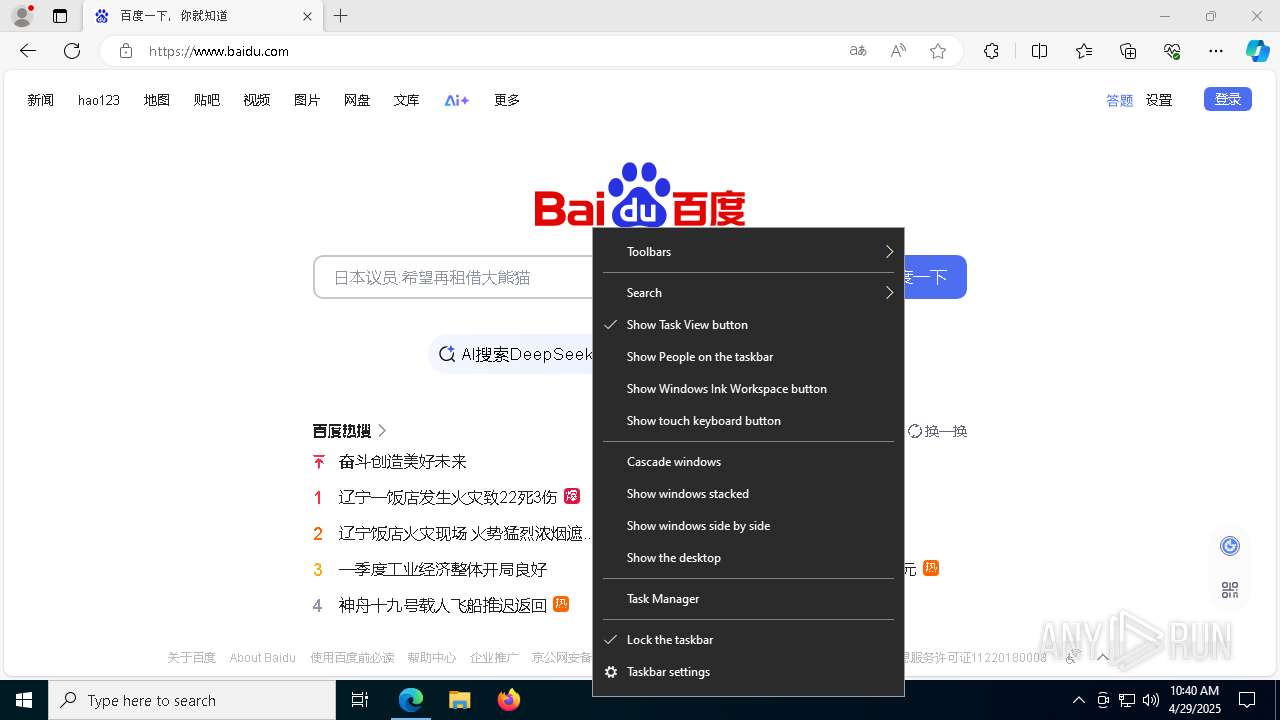The image size is (1280, 720).
Task: Click the 登录 login button
Action: pos(1228,99)
